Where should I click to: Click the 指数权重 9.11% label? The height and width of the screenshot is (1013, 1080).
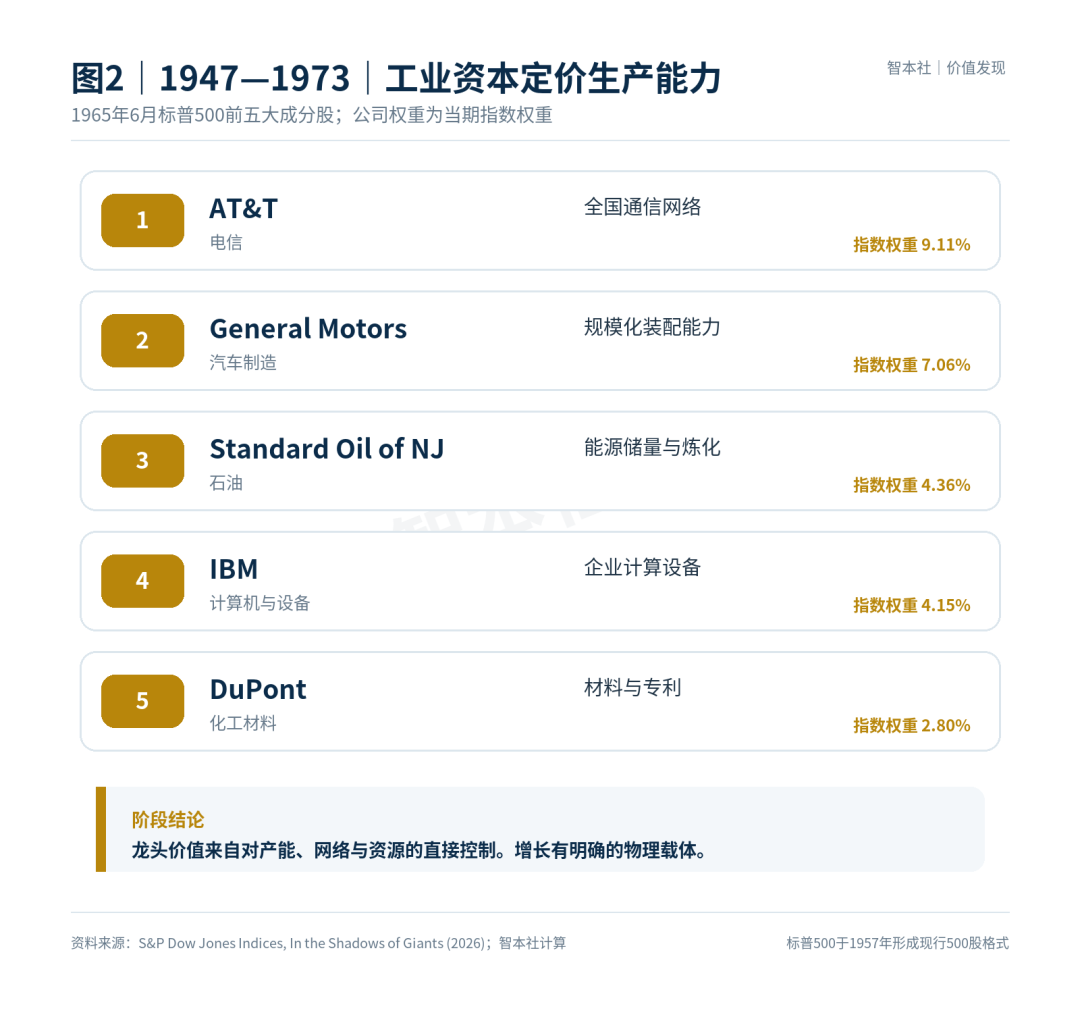[x=911, y=244]
